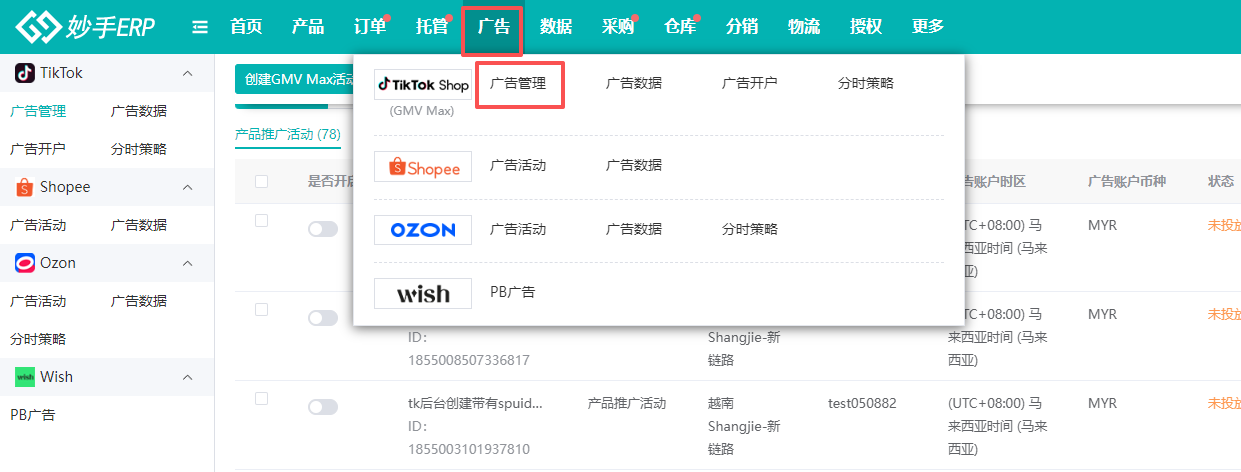Click test050882 cell text
Viewport: 1241px width, 472px height.
[x=862, y=404]
